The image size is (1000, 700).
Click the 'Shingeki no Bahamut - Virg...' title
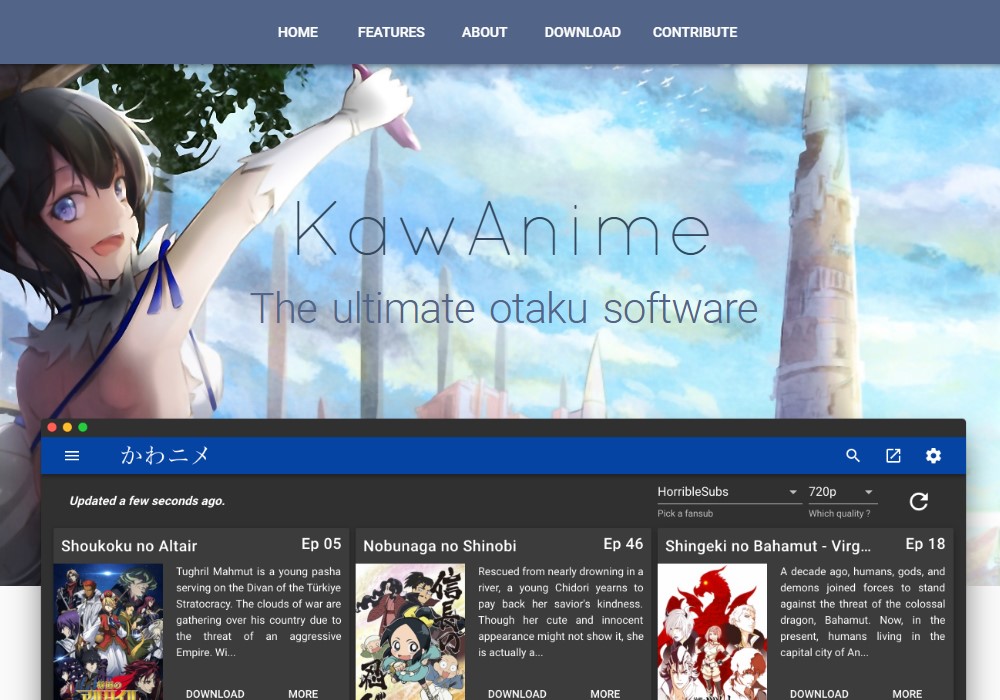(x=767, y=546)
